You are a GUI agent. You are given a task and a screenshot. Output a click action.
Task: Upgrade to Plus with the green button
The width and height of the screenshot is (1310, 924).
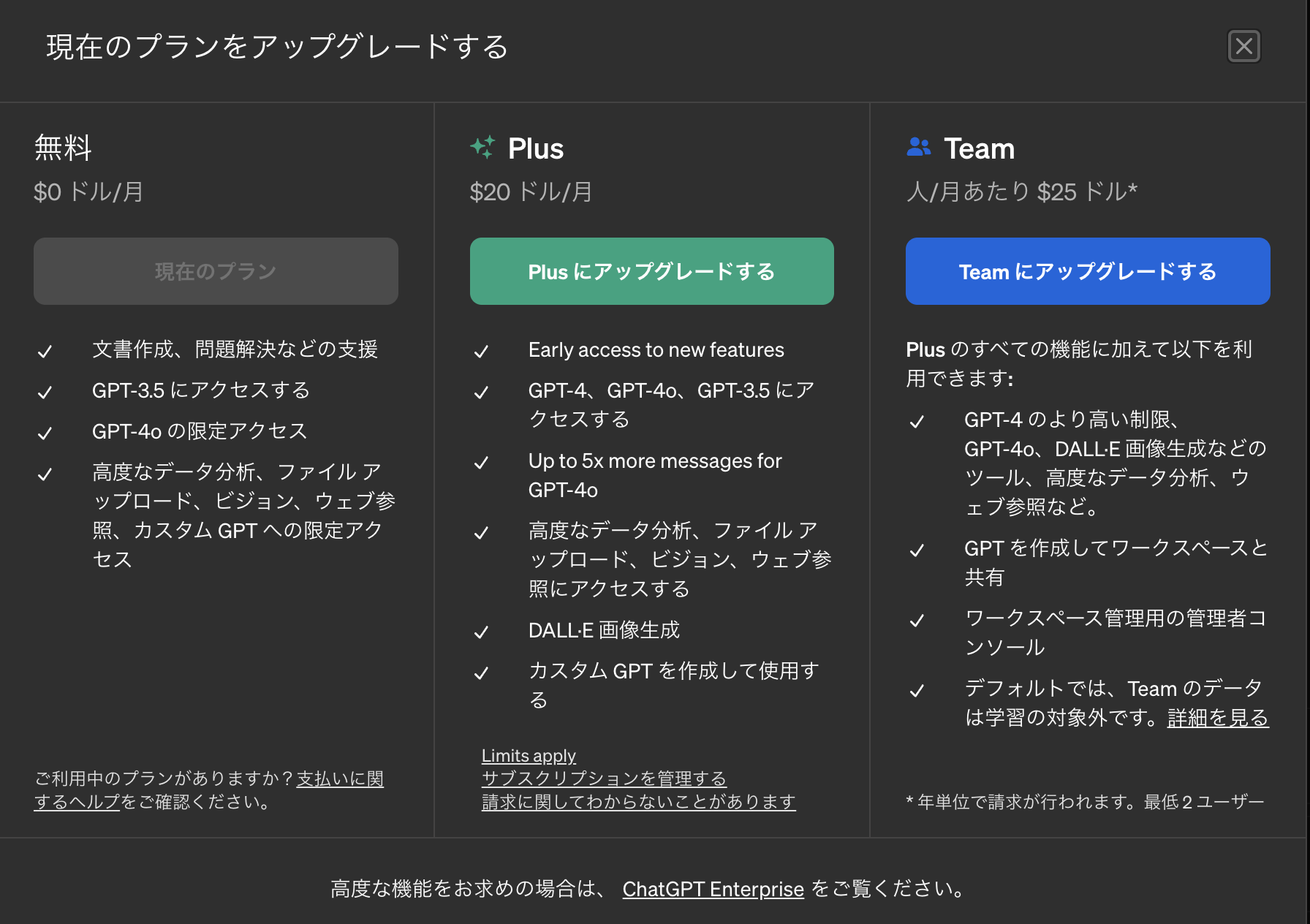click(x=651, y=271)
